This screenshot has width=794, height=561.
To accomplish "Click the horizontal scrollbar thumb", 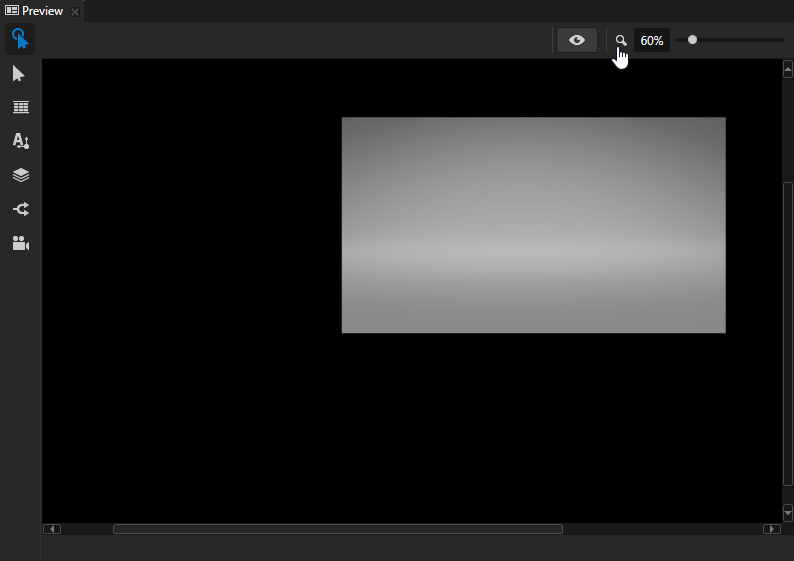I will click(x=337, y=529).
